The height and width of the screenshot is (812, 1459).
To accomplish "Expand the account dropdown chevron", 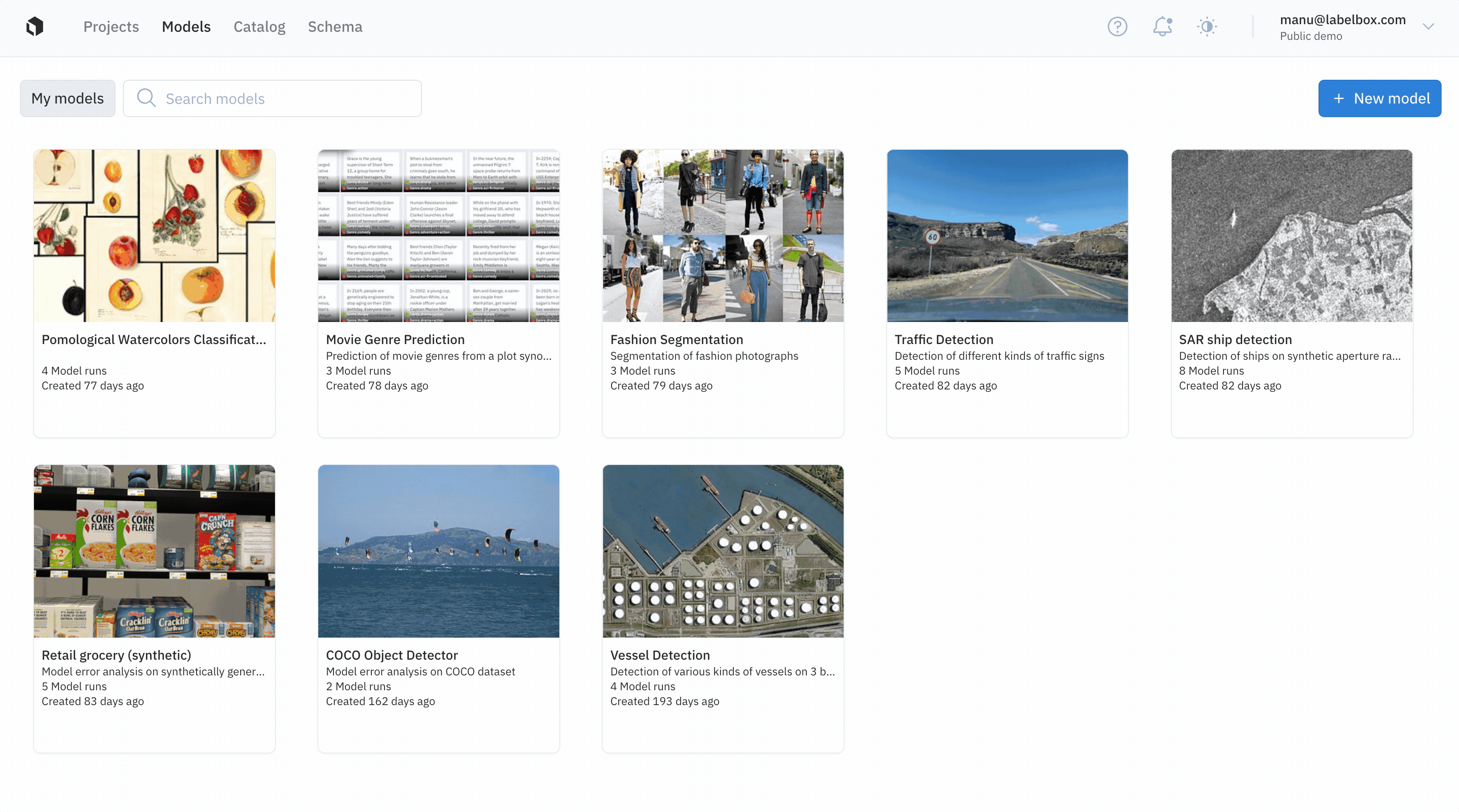I will point(1428,27).
